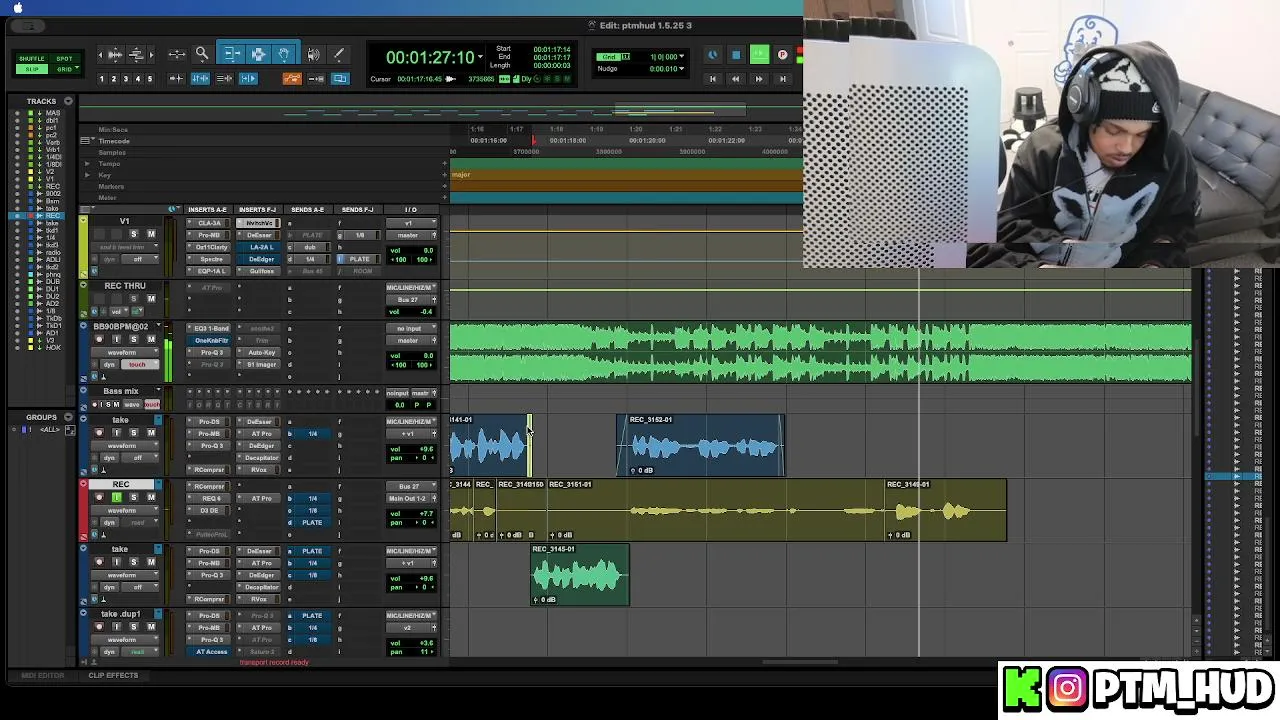Select the Pencil tool
The image size is (1280, 720).
pos(338,54)
